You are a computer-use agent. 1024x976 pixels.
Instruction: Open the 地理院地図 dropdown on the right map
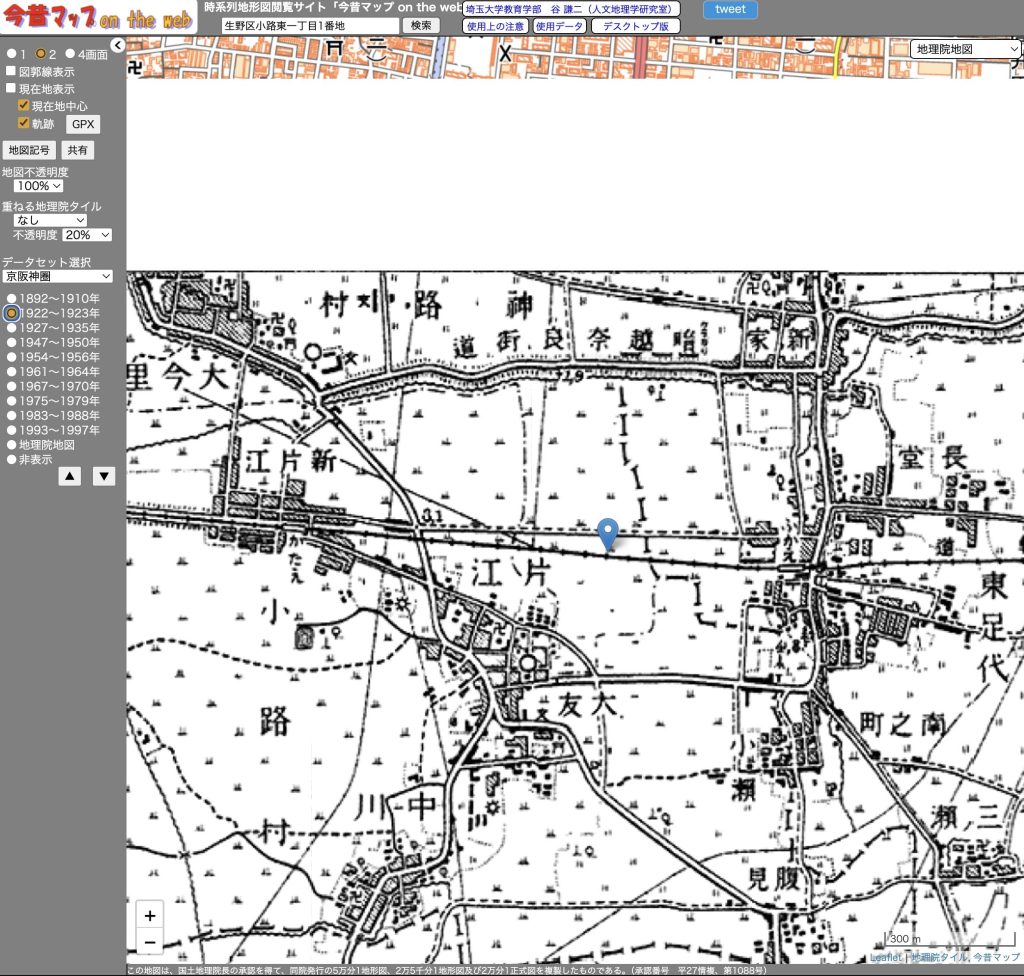[965, 49]
